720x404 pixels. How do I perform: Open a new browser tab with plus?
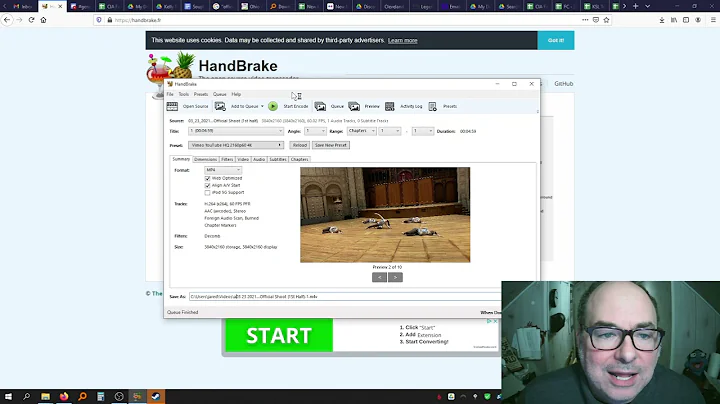(x=636, y=6)
